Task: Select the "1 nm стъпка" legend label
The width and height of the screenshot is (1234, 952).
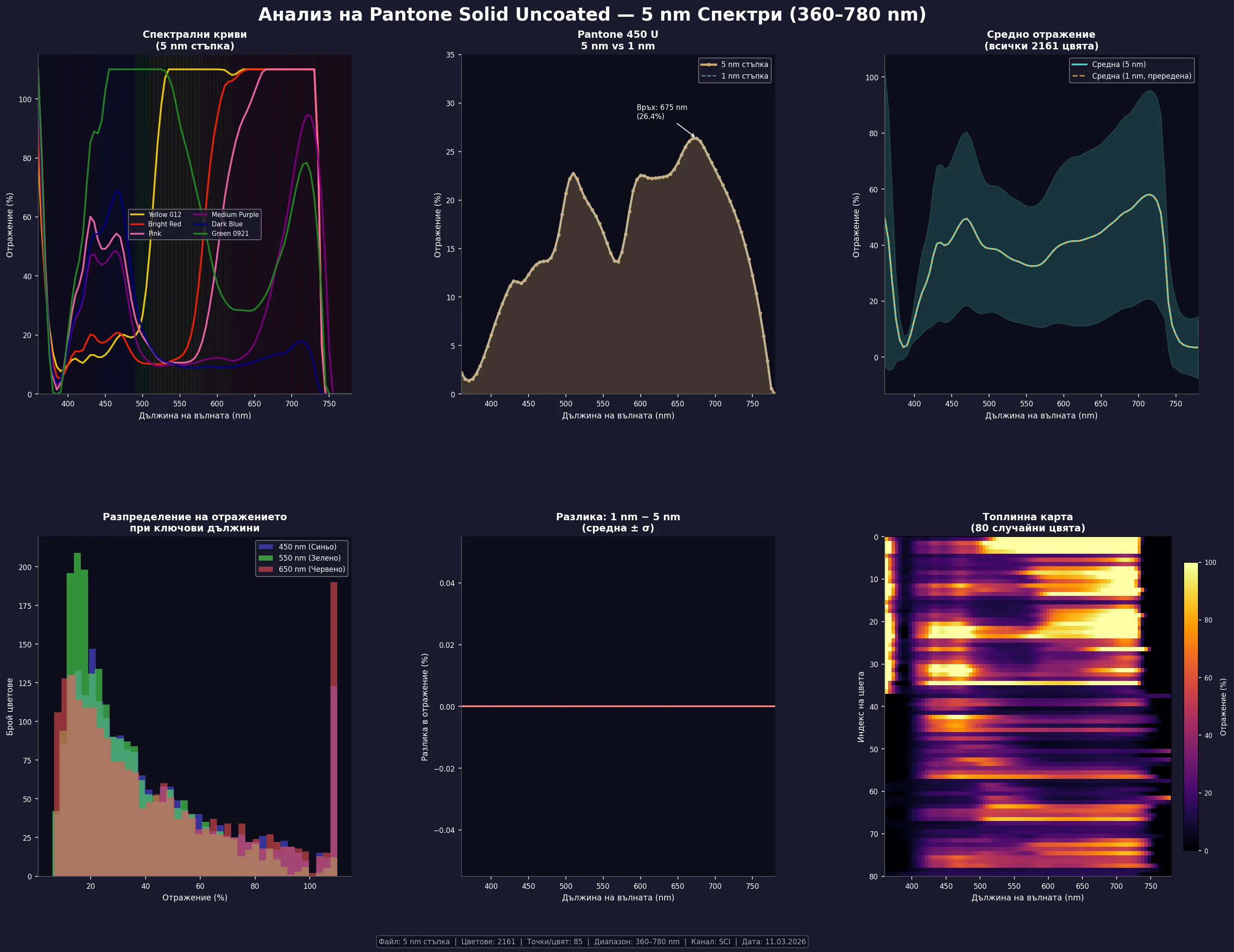Action: [x=744, y=76]
